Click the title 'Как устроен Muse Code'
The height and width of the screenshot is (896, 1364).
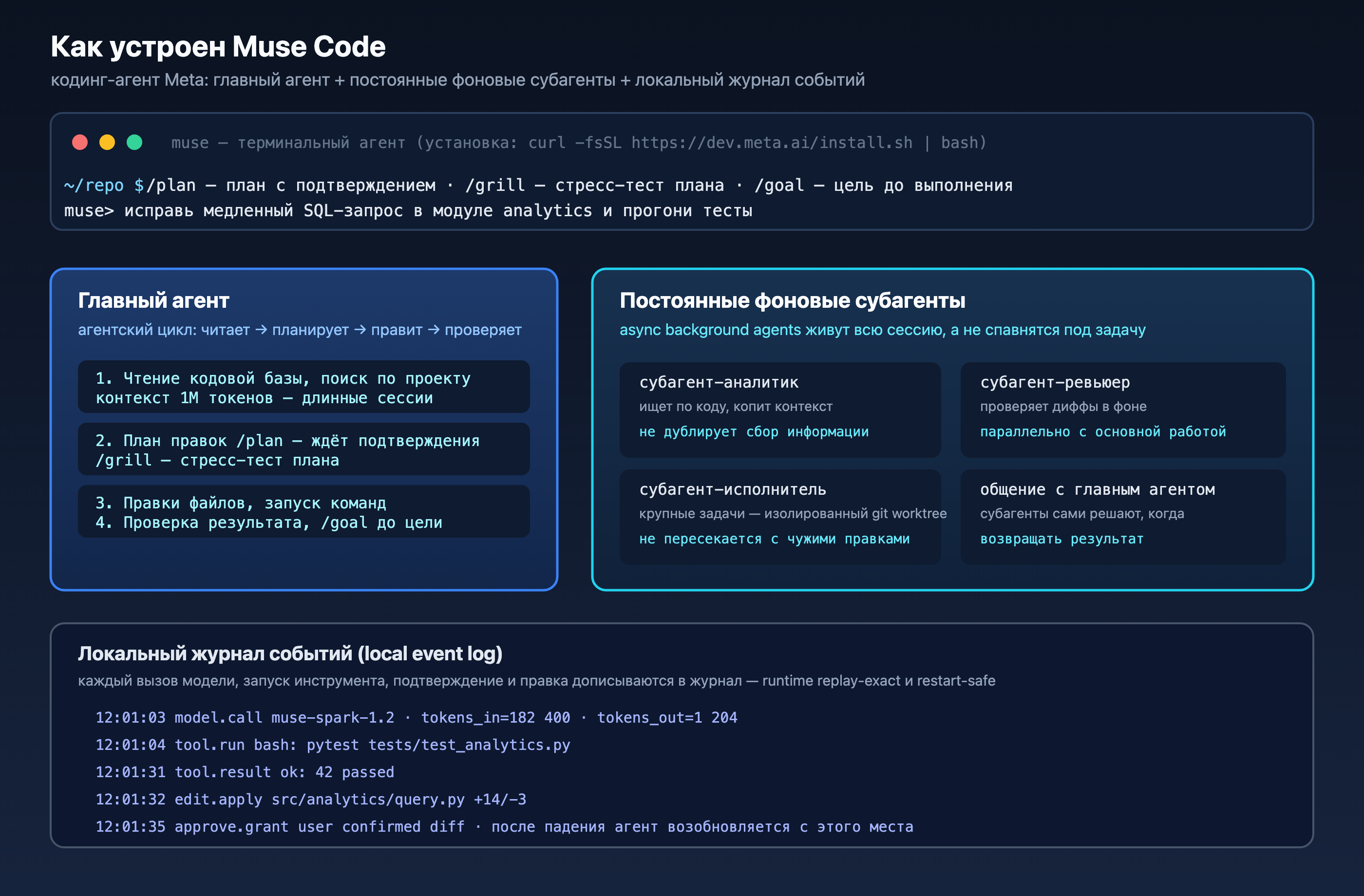218,47
